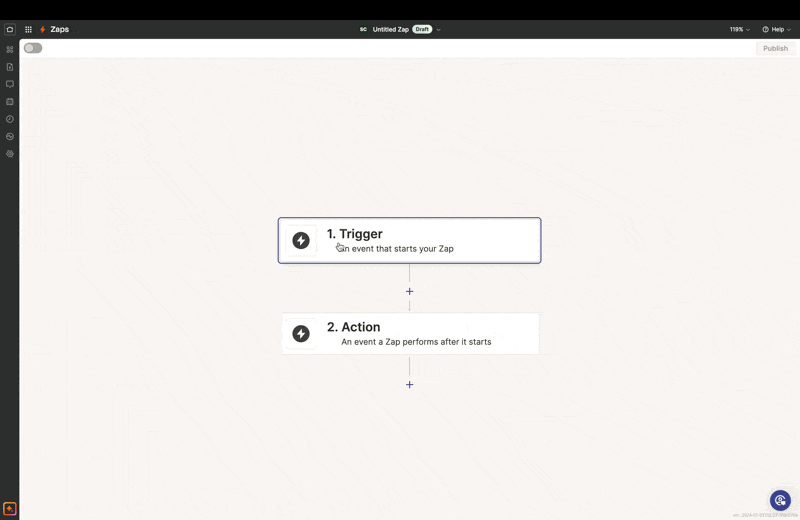Open the status activity sidebar icon
Screen dimensions: 800x520
pos(10,136)
